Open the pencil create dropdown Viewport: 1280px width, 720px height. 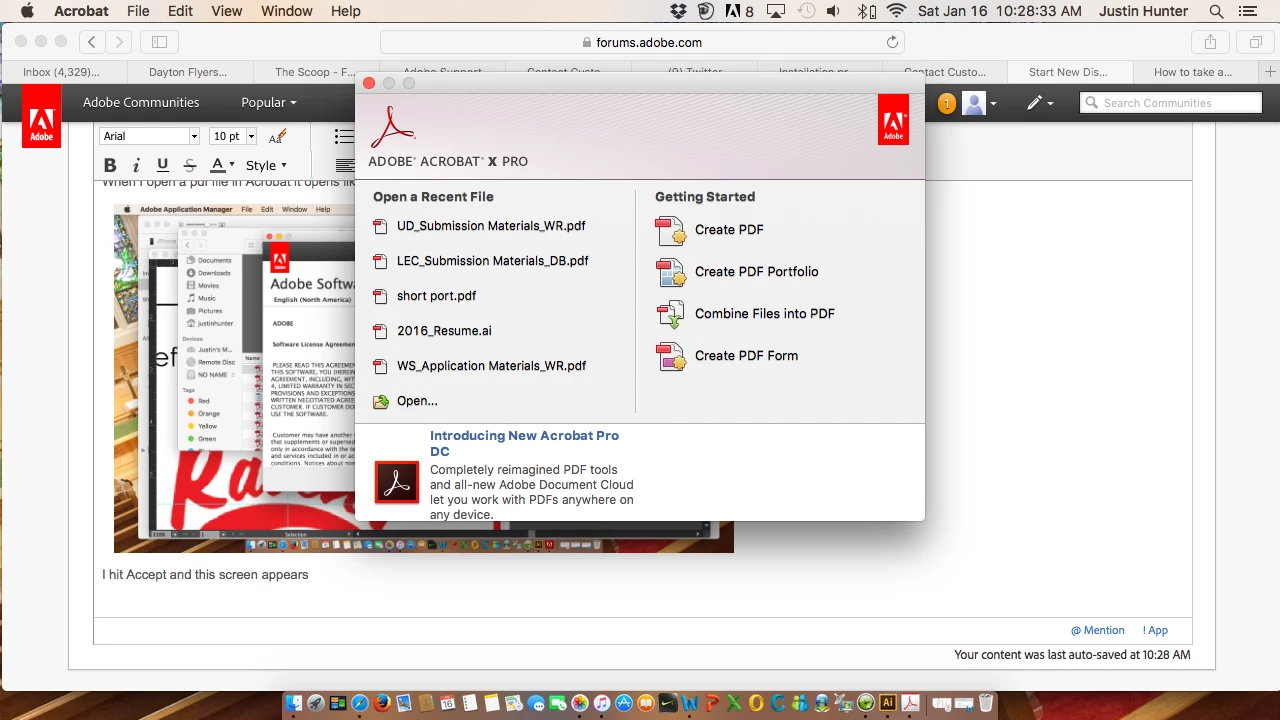pos(1040,103)
